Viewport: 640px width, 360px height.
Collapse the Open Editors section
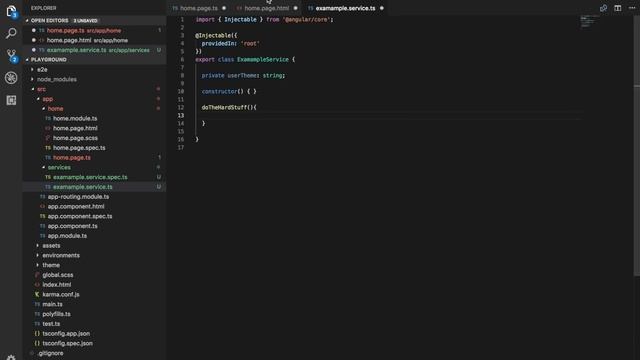point(49,20)
